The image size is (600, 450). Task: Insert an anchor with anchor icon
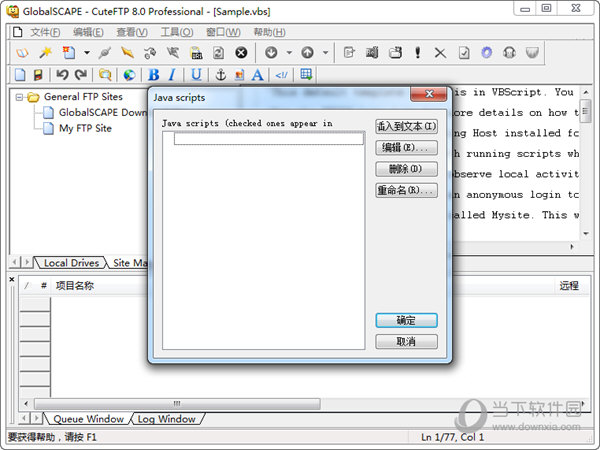tap(221, 75)
